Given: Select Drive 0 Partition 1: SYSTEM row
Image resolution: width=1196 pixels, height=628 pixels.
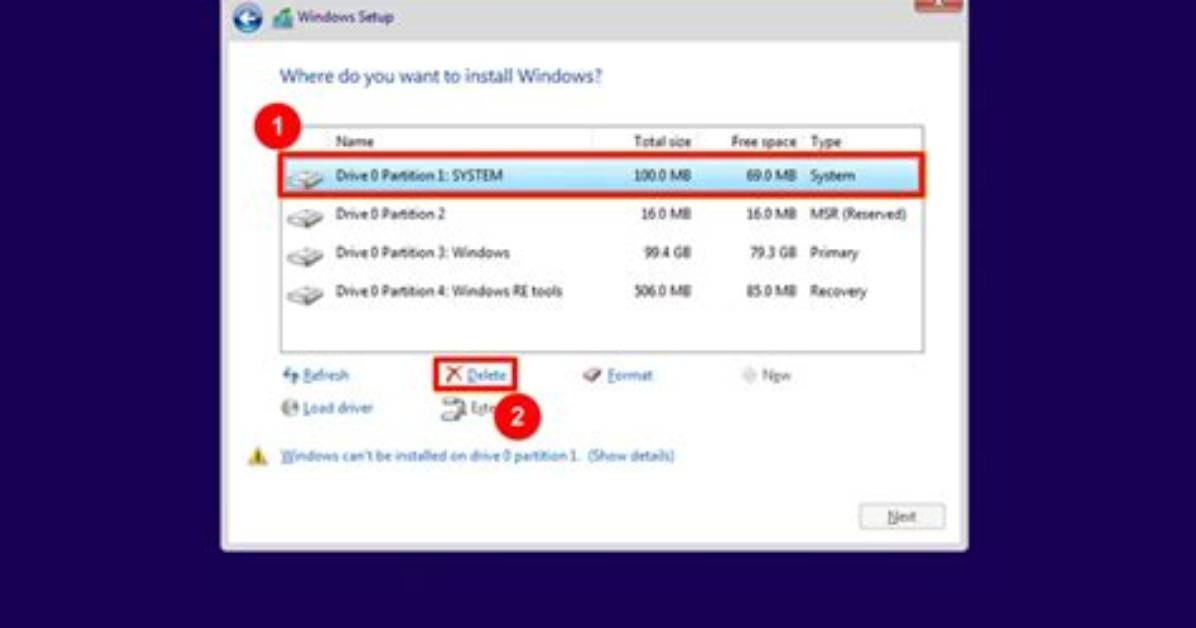Looking at the screenshot, I should click(x=601, y=176).
